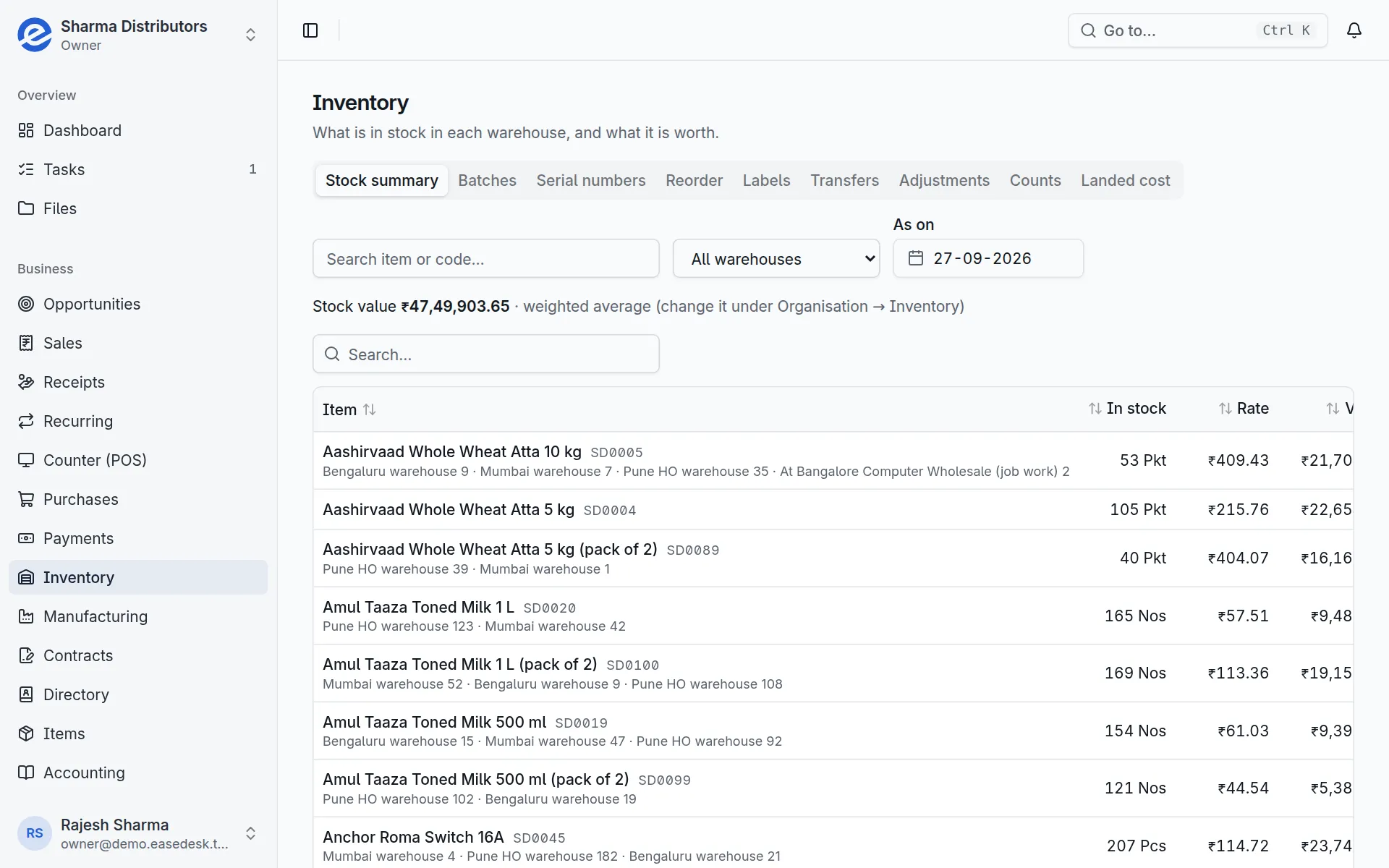Select Inventory in the sidebar
This screenshot has height=868, width=1389.
click(138, 577)
